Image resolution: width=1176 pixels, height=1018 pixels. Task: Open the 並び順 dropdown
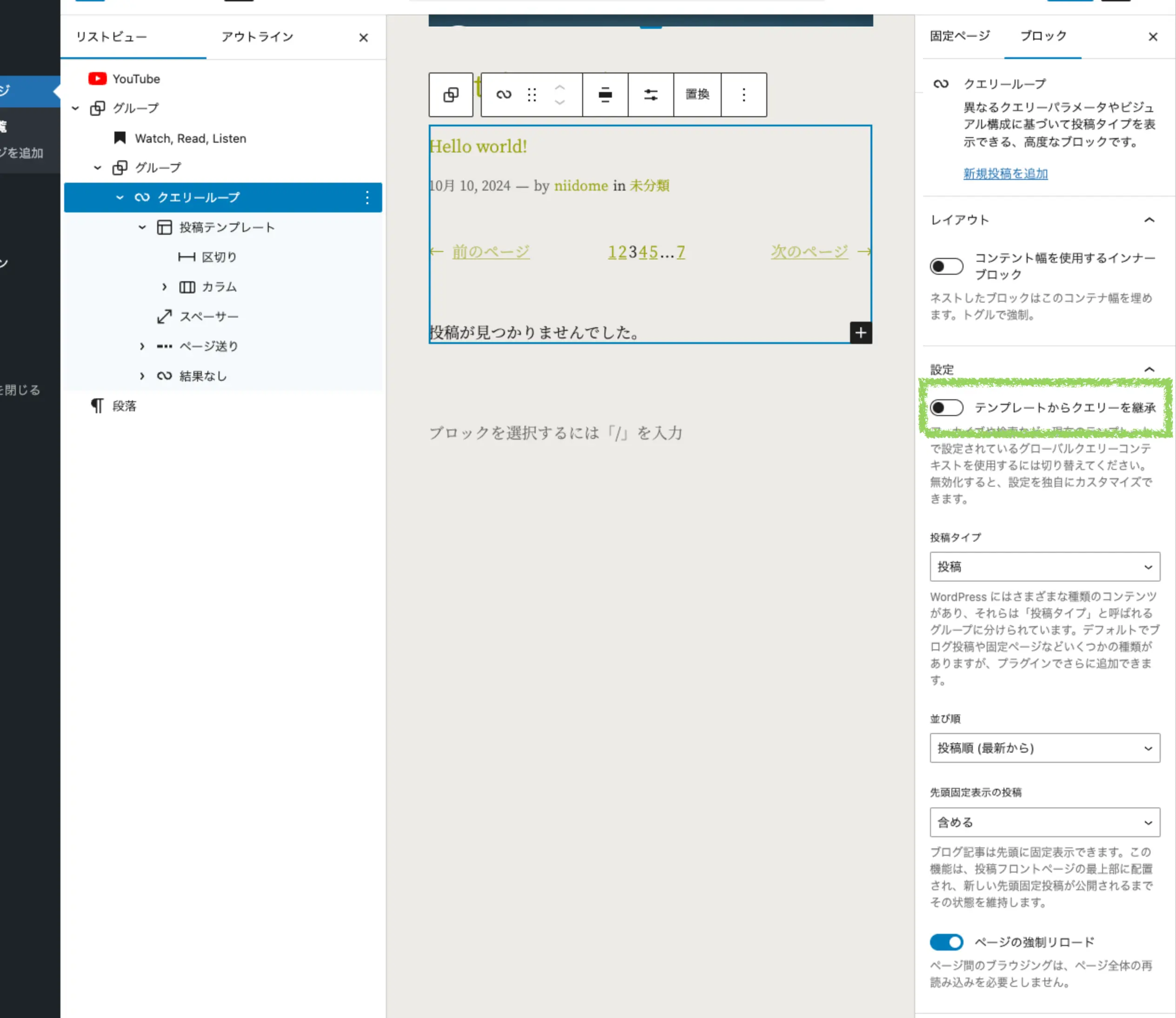1044,748
